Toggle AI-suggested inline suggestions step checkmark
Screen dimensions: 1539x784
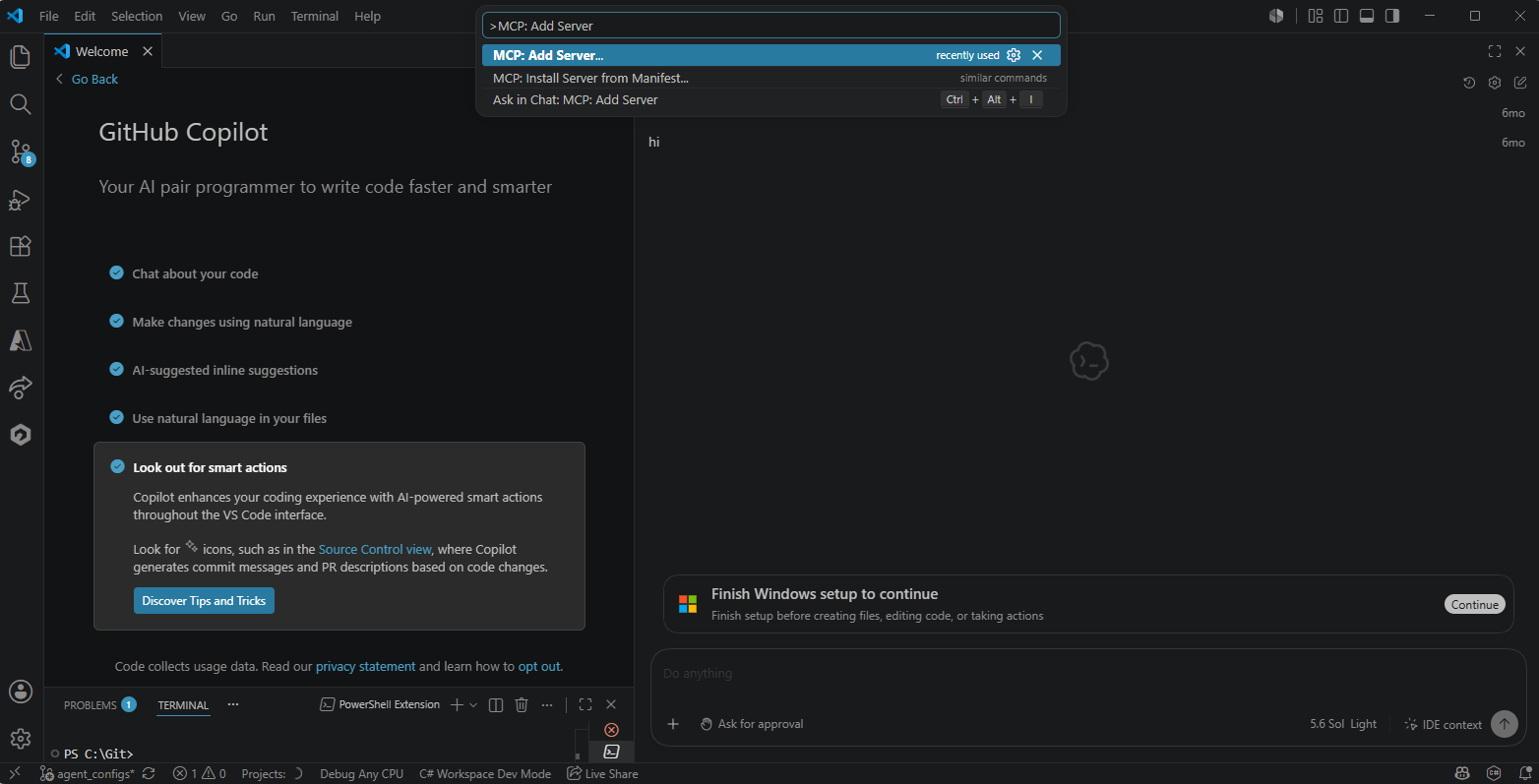116,369
